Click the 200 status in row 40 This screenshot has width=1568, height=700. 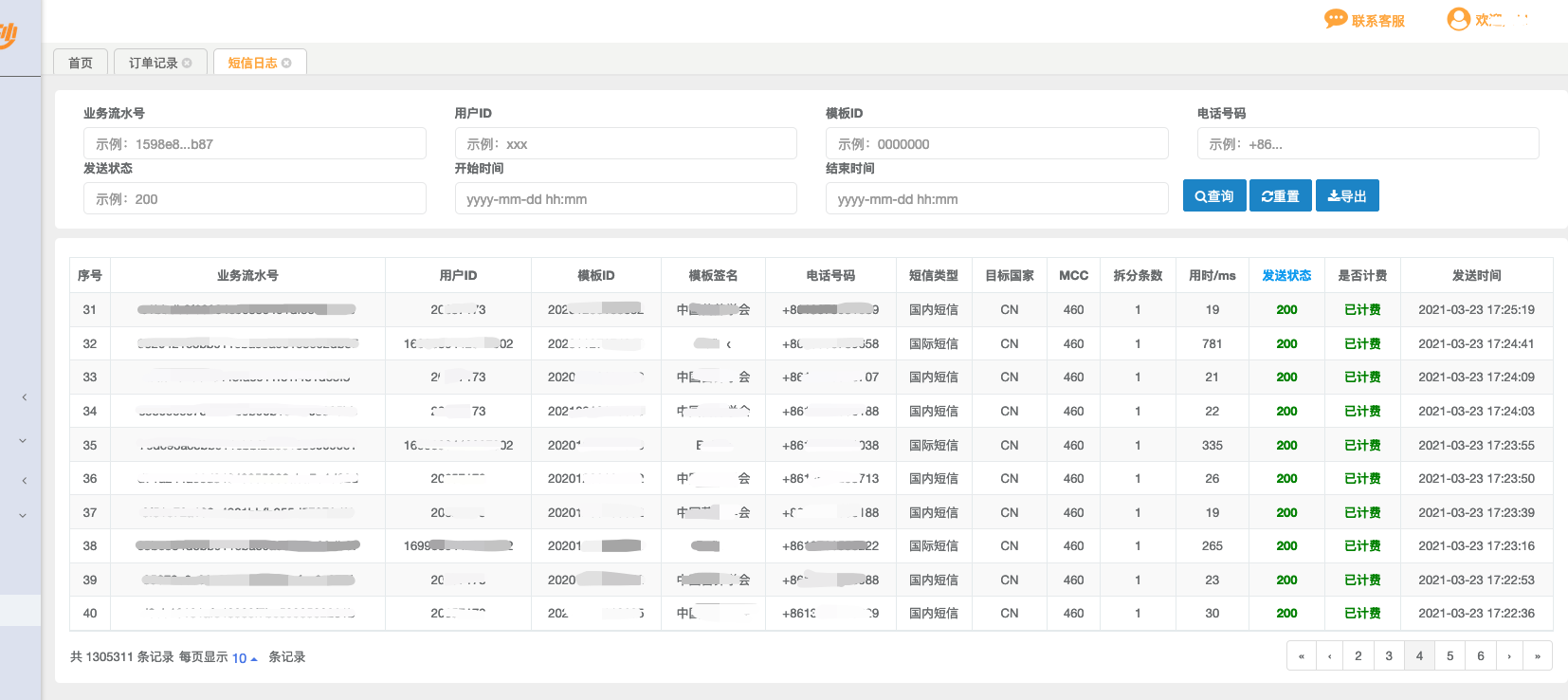(x=1286, y=613)
